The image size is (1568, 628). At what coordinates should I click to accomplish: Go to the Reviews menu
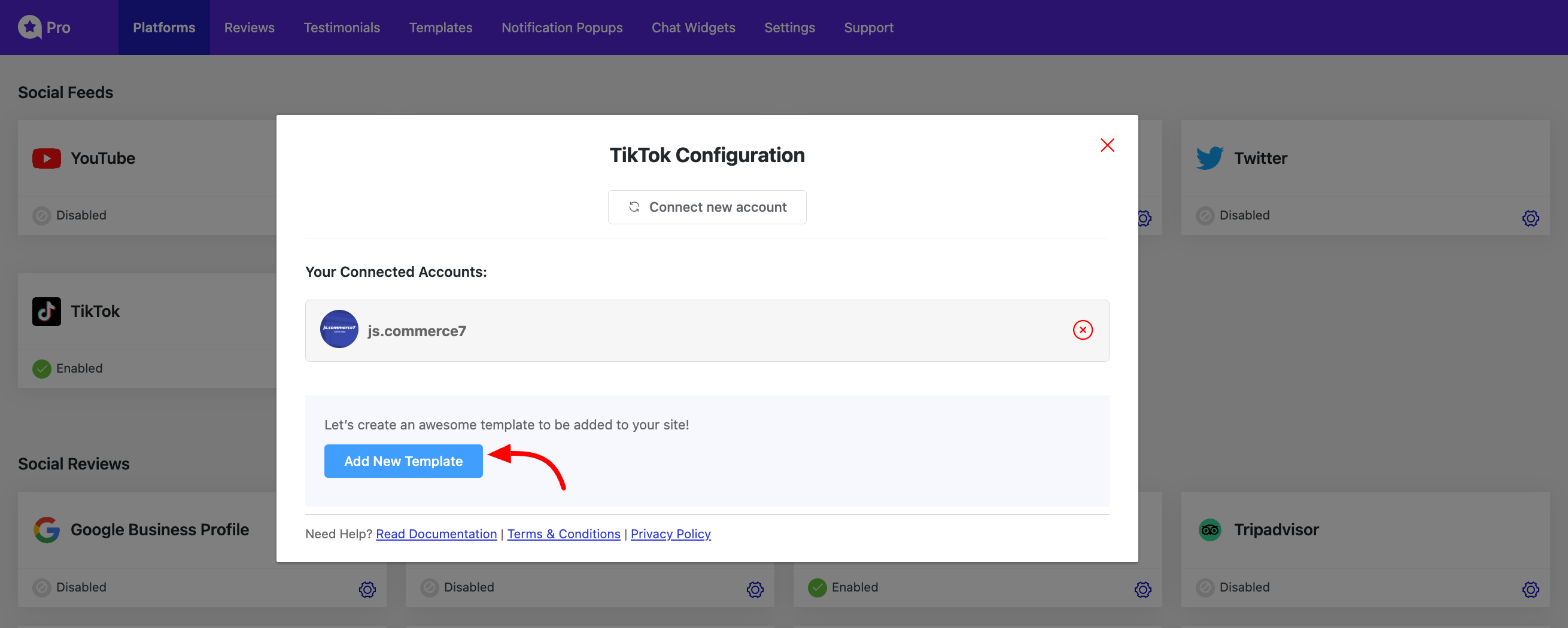pos(249,28)
